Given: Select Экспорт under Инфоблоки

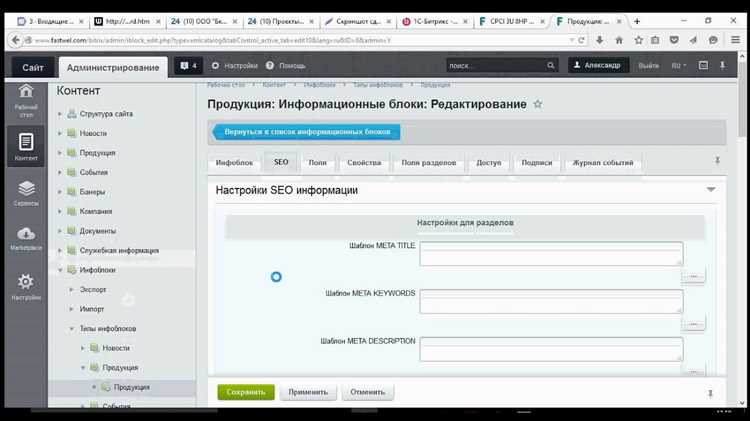Looking at the screenshot, I should pos(93,290).
